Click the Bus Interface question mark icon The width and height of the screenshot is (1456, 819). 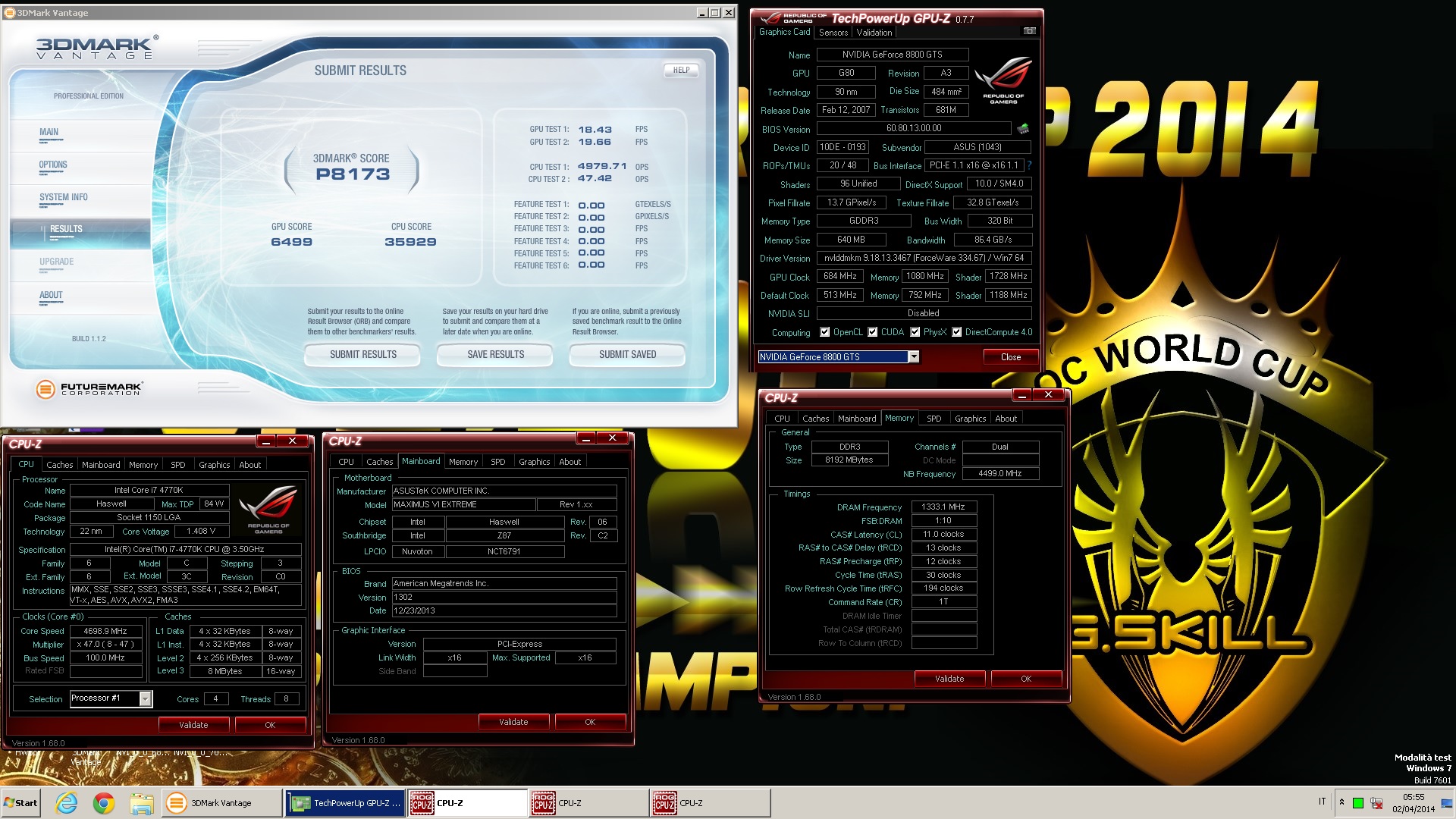click(1029, 165)
